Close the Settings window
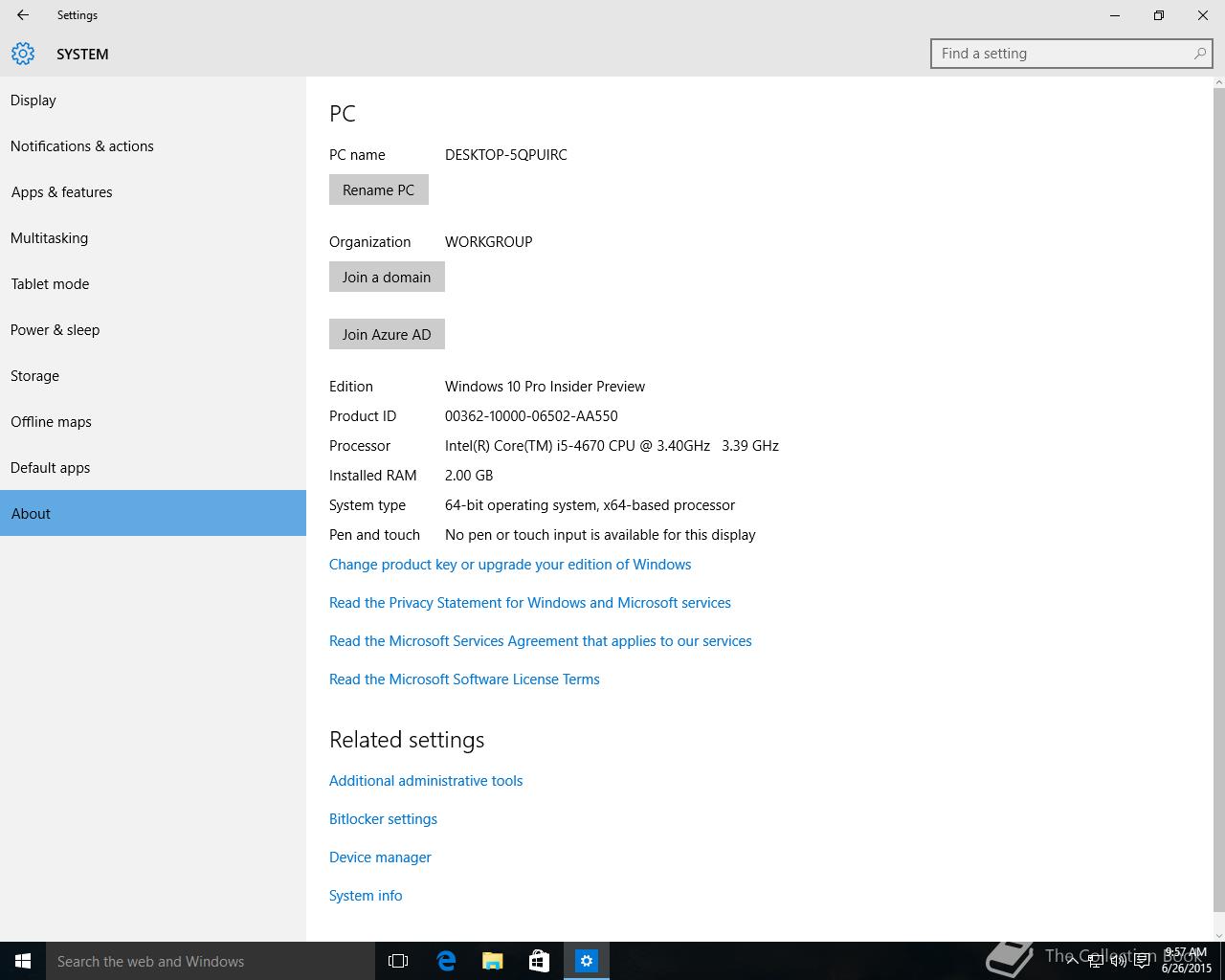Screen dimensions: 1225x980 [1203, 15]
